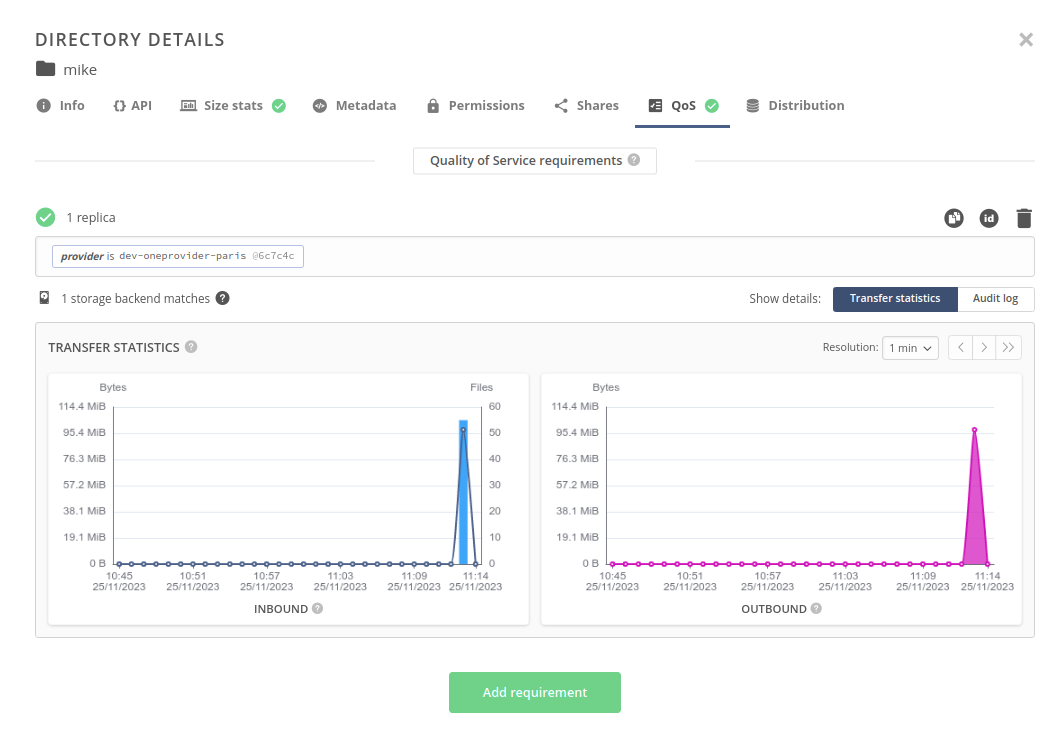The width and height of the screenshot is (1064, 730).
Task: Select the QoS tab
Action: tap(683, 106)
